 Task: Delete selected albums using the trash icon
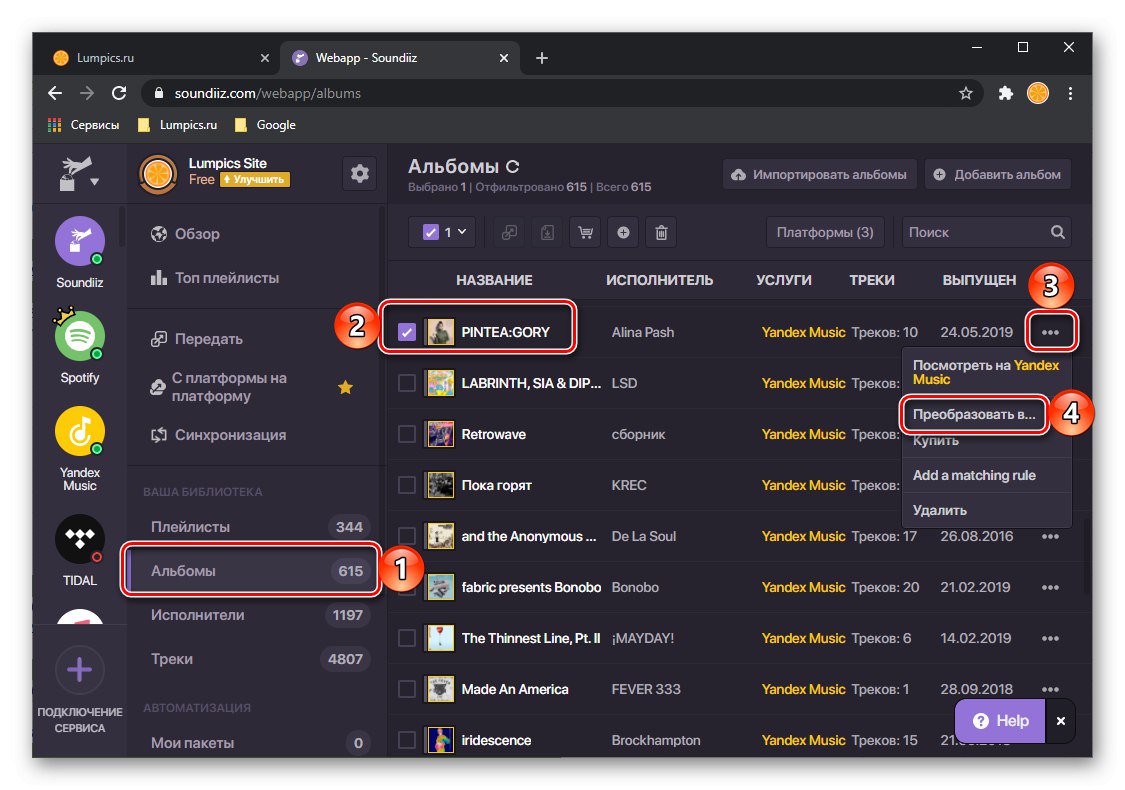[661, 232]
